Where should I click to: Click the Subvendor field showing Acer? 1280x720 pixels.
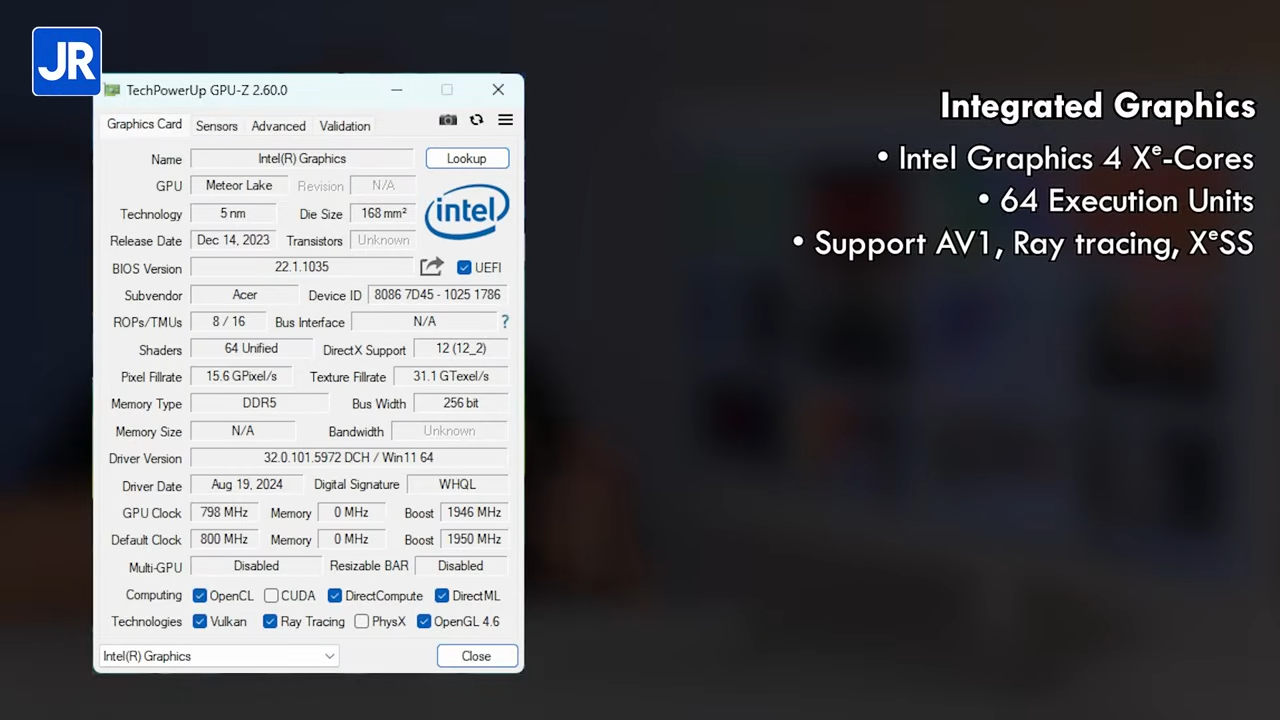tap(245, 295)
